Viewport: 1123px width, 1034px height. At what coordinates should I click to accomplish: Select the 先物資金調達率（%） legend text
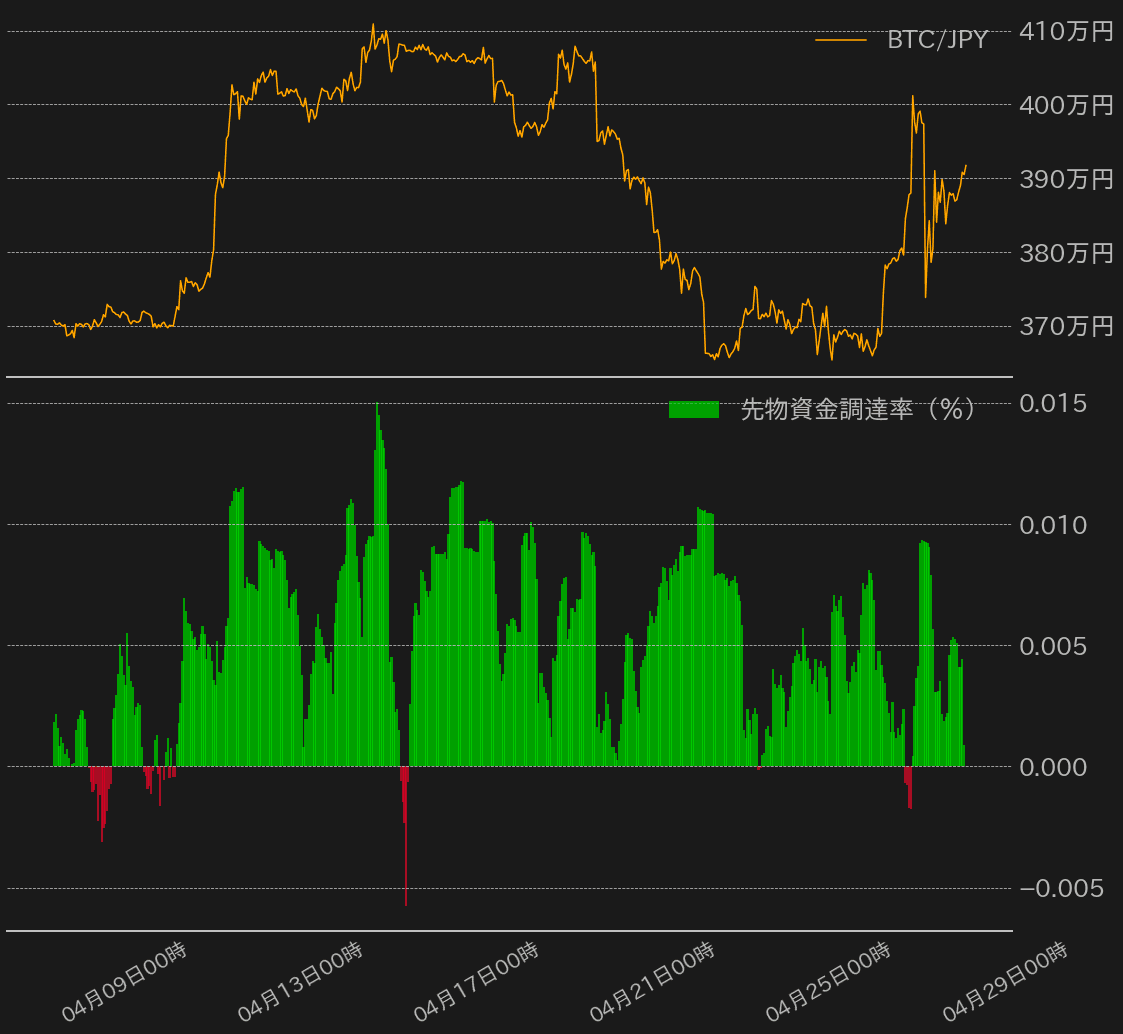858,409
